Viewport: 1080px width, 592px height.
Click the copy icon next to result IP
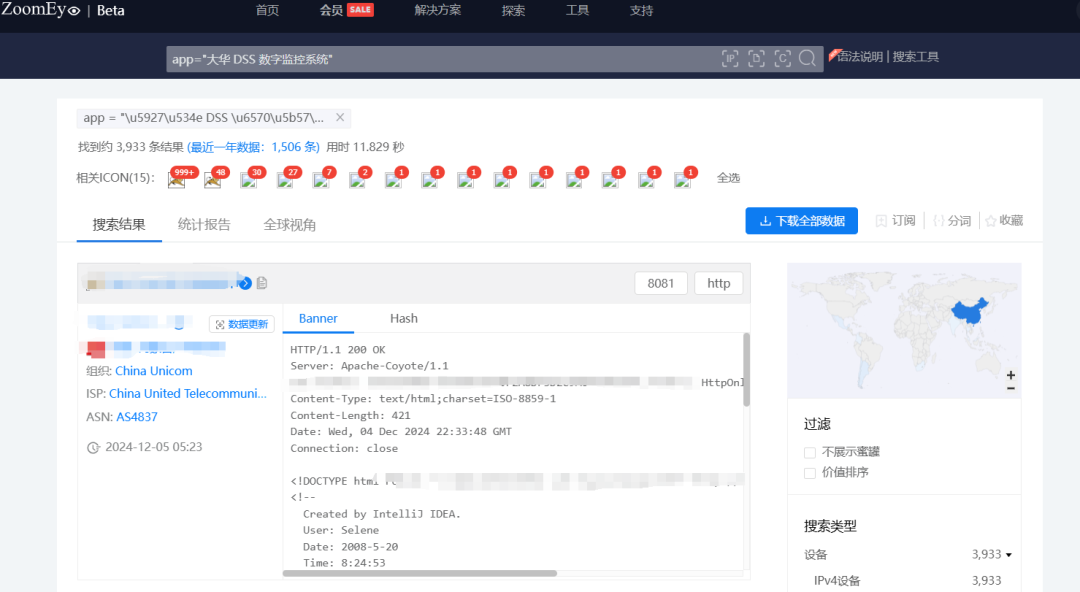click(x=262, y=283)
